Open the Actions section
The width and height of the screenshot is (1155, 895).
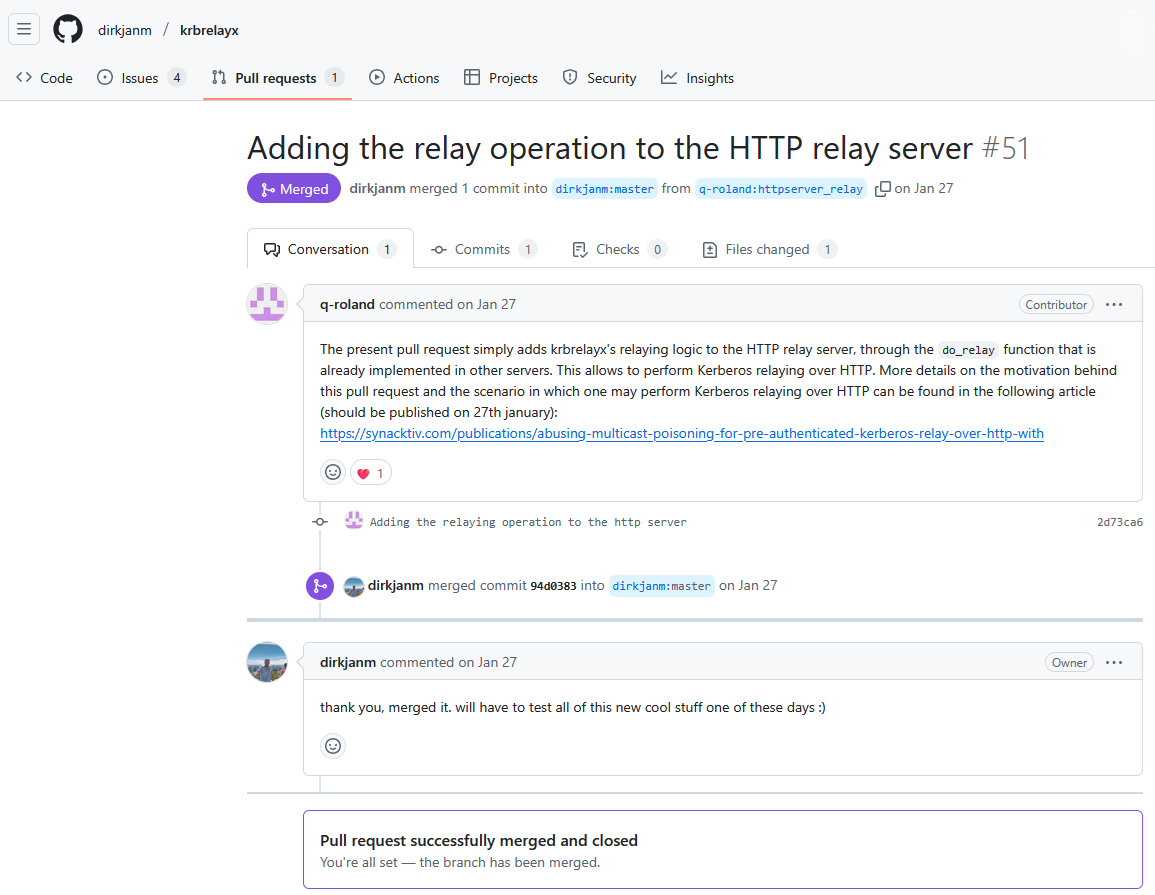[x=404, y=78]
